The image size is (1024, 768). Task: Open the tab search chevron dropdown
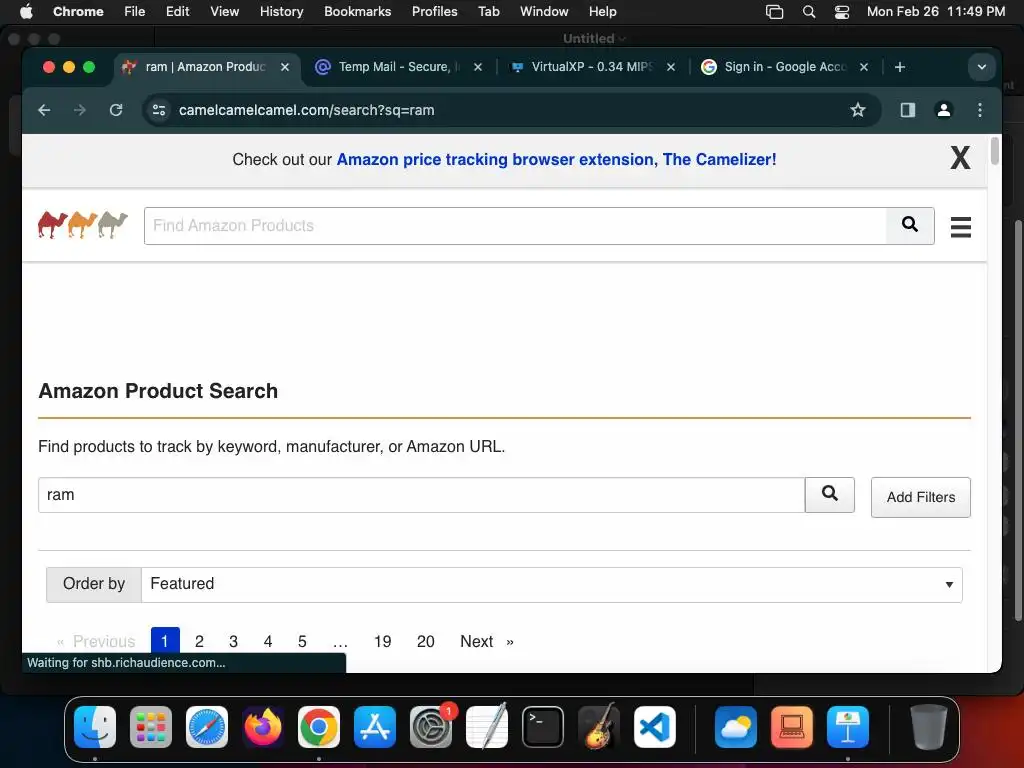pyautogui.click(x=980, y=67)
